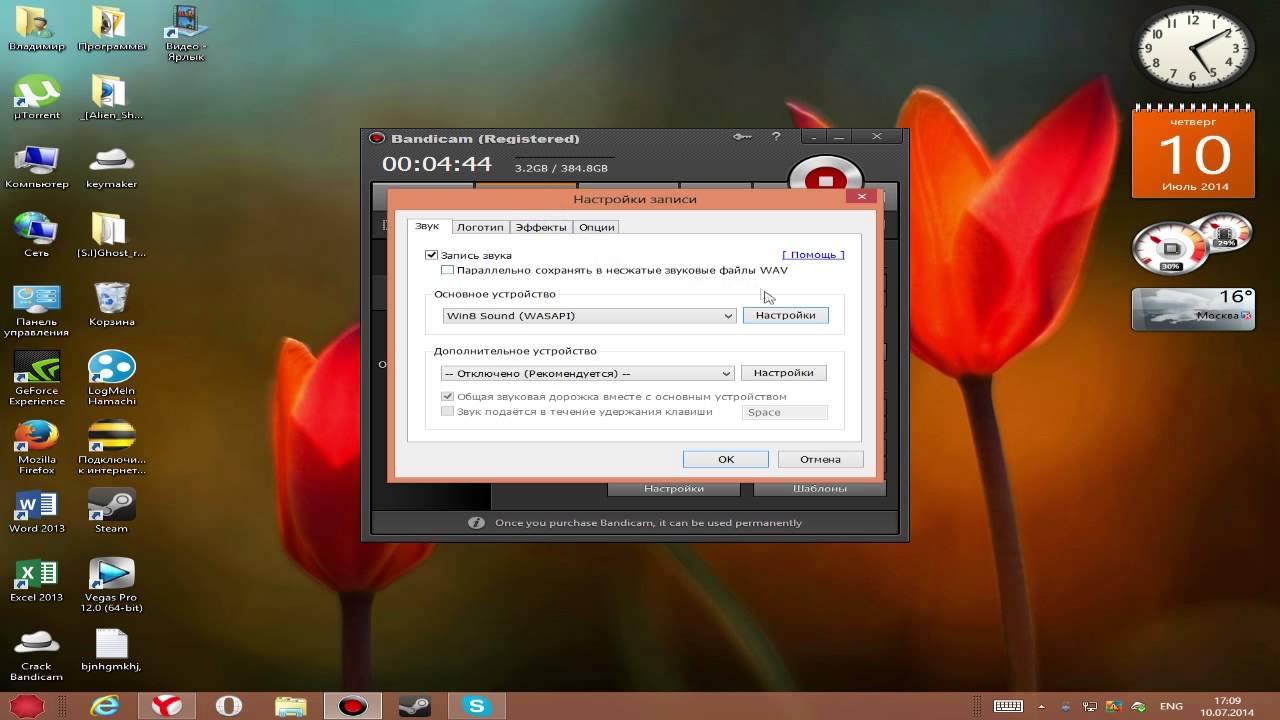The width and height of the screenshot is (1280, 720).
Task: Open the Корзина recycle bin
Action: (111, 304)
